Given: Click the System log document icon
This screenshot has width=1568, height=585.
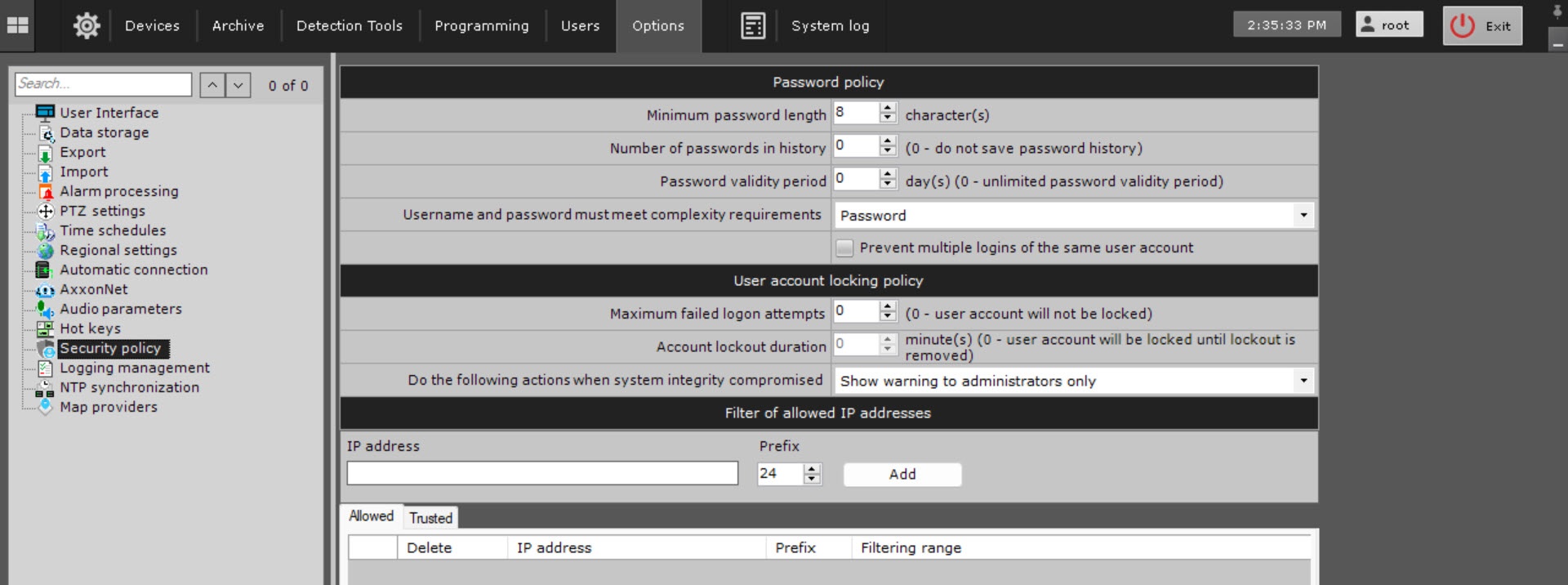Looking at the screenshot, I should tap(753, 25).
